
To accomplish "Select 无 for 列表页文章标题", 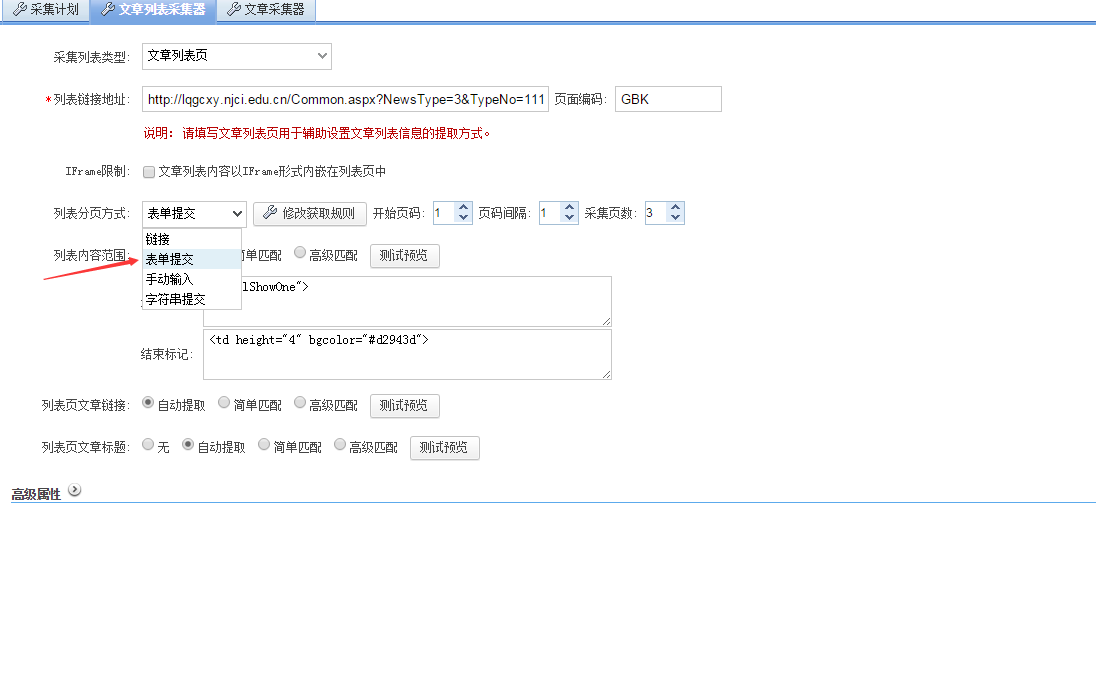I will pos(148,446).
